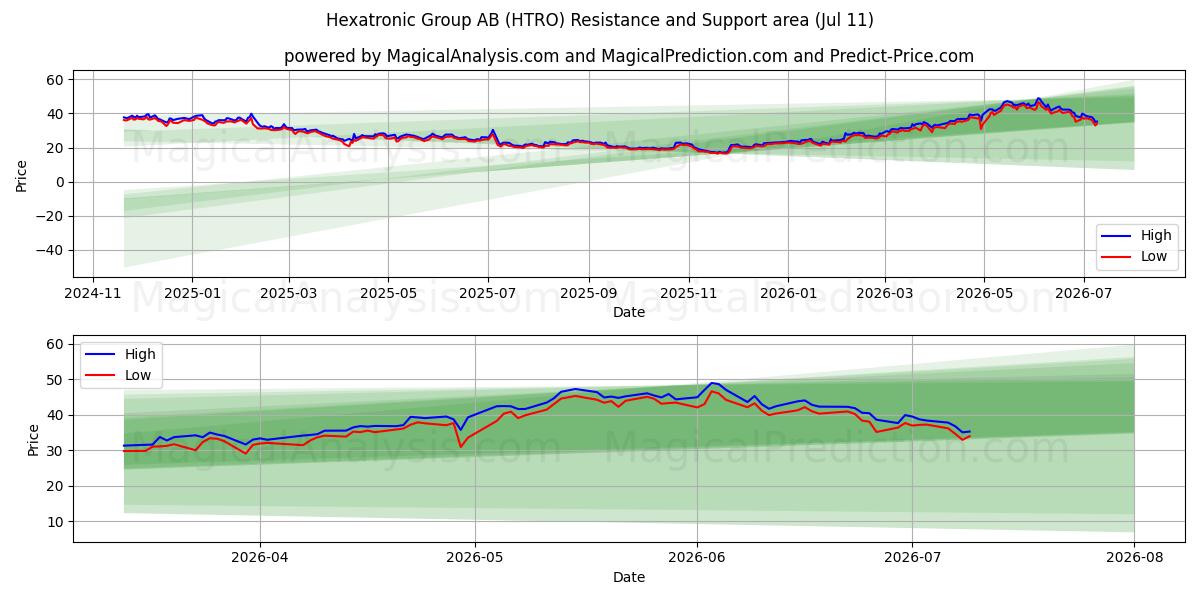Viewport: 1200px width, 600px height.
Task: Click the '2026-05' date label on lower axis
Action: coord(475,559)
